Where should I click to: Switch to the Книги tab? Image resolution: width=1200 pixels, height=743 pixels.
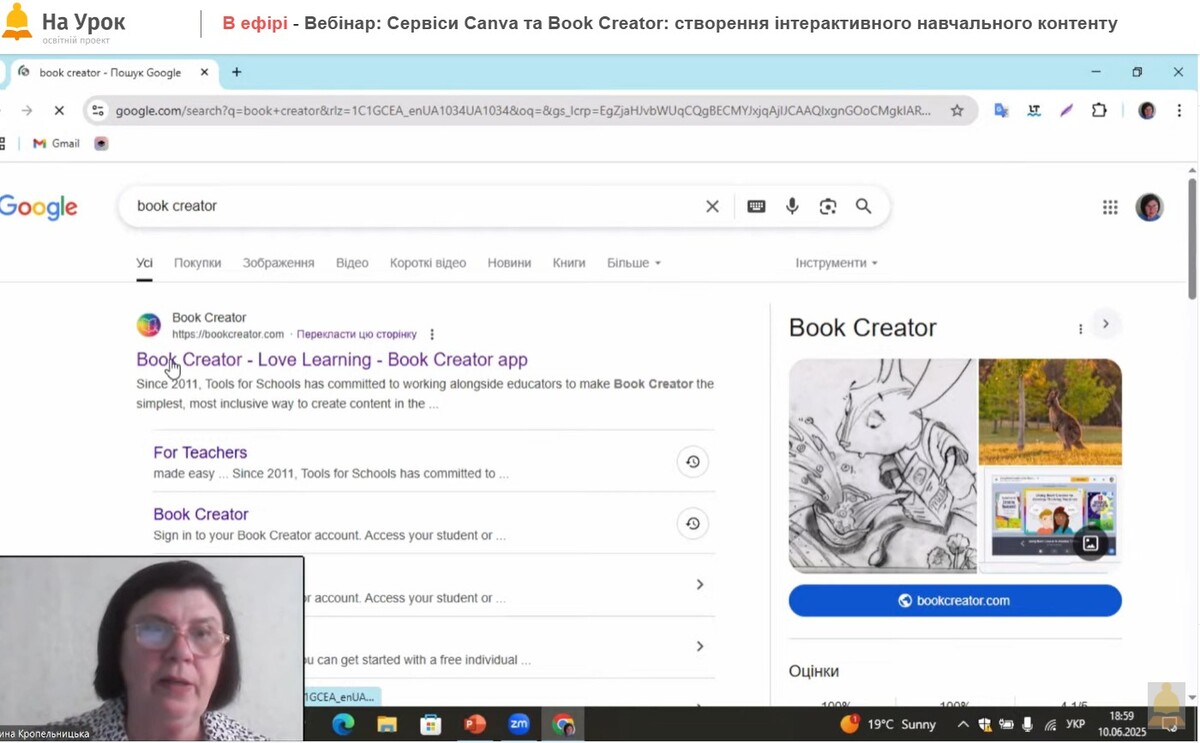coord(569,263)
